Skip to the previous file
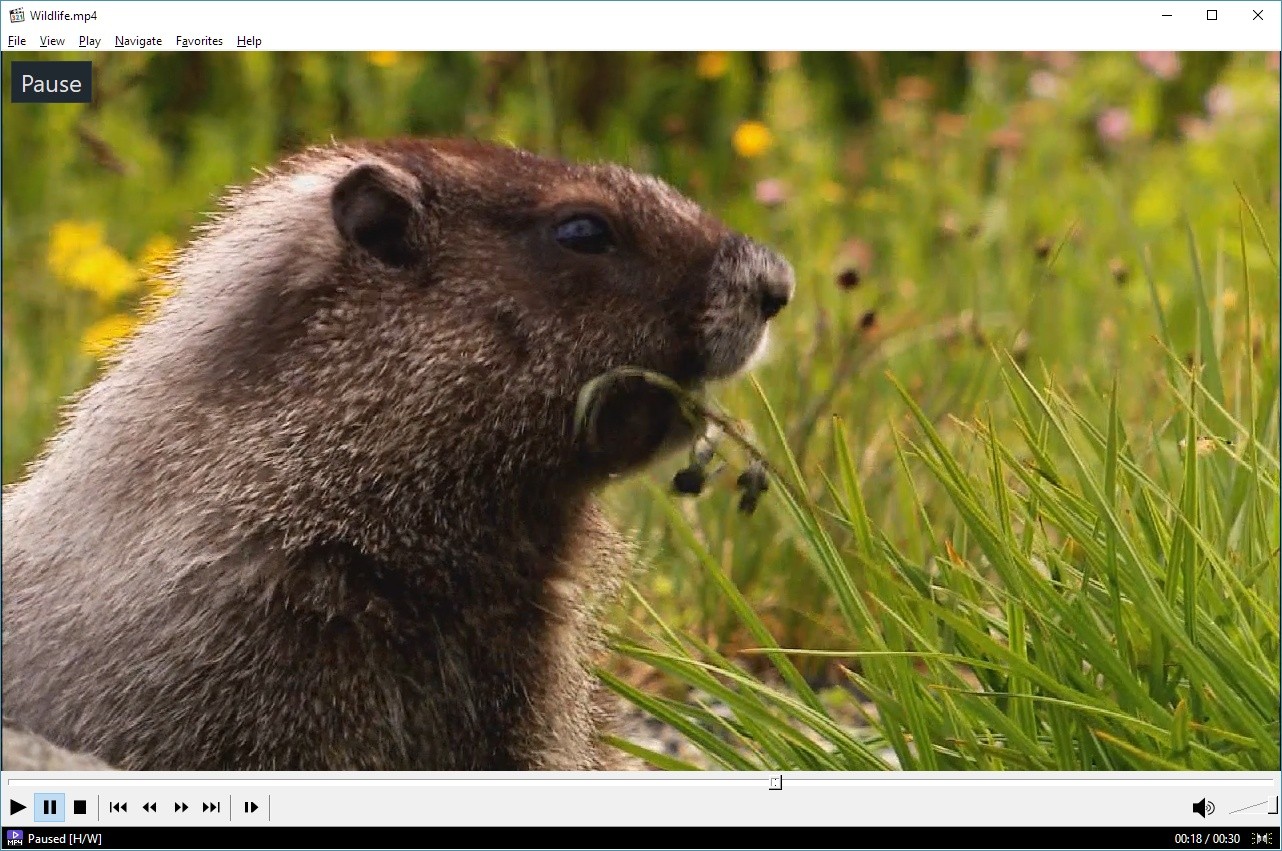The height and width of the screenshot is (851, 1282). coord(118,807)
